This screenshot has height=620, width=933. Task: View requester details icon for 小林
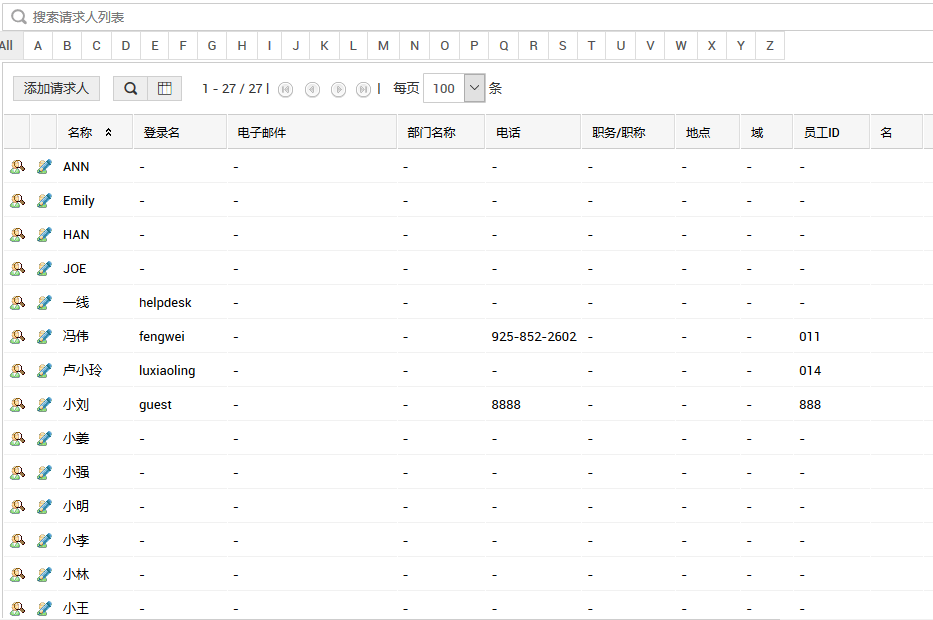17,574
